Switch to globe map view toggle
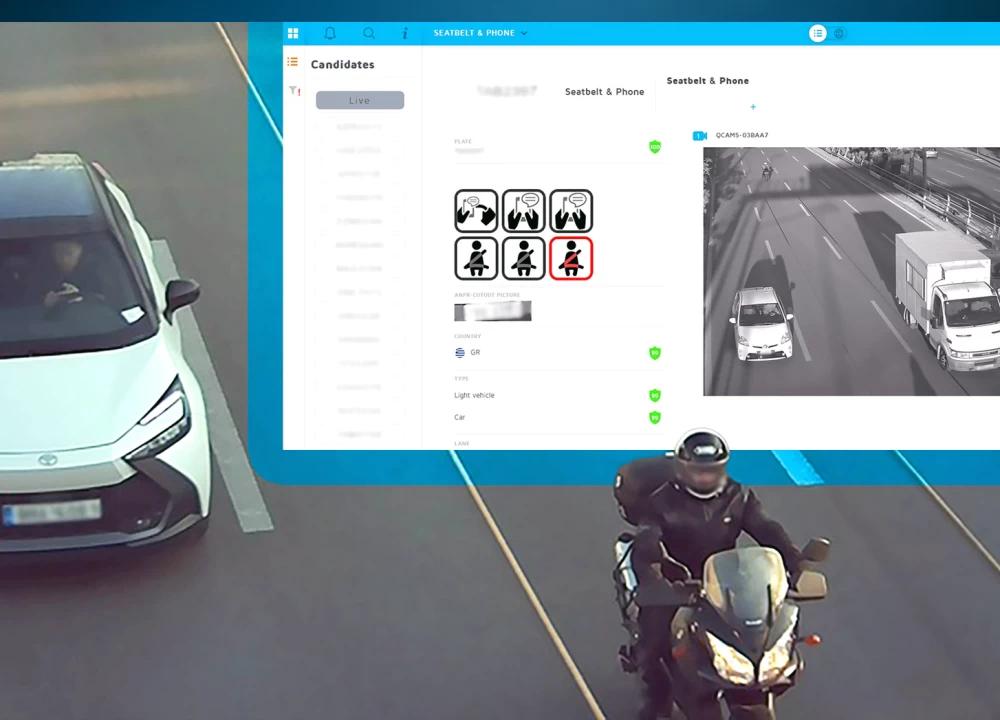The image size is (1000, 720). pos(839,33)
